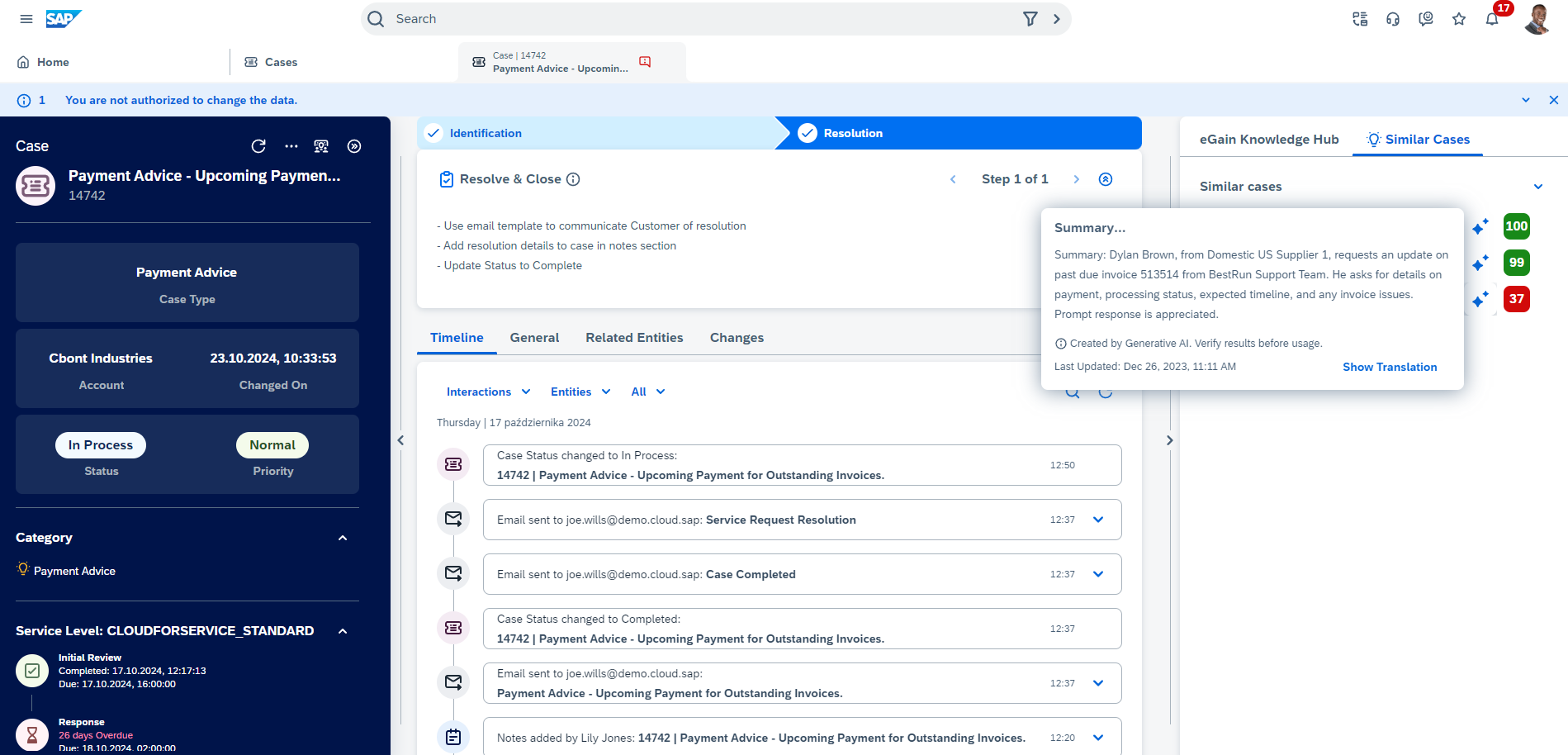
Task: Switch to the Related Entities tab
Action: [634, 338]
